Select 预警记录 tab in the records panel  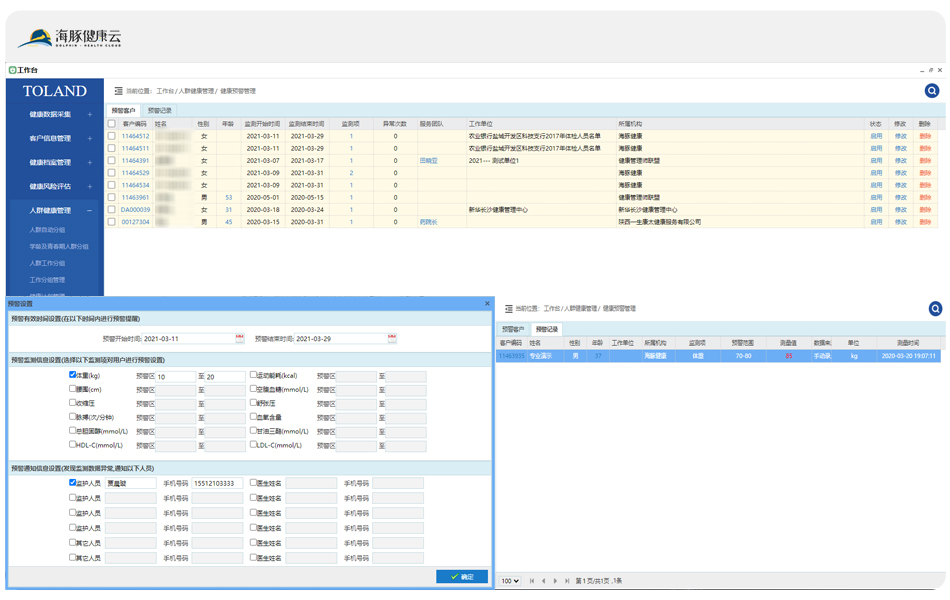tap(546, 329)
